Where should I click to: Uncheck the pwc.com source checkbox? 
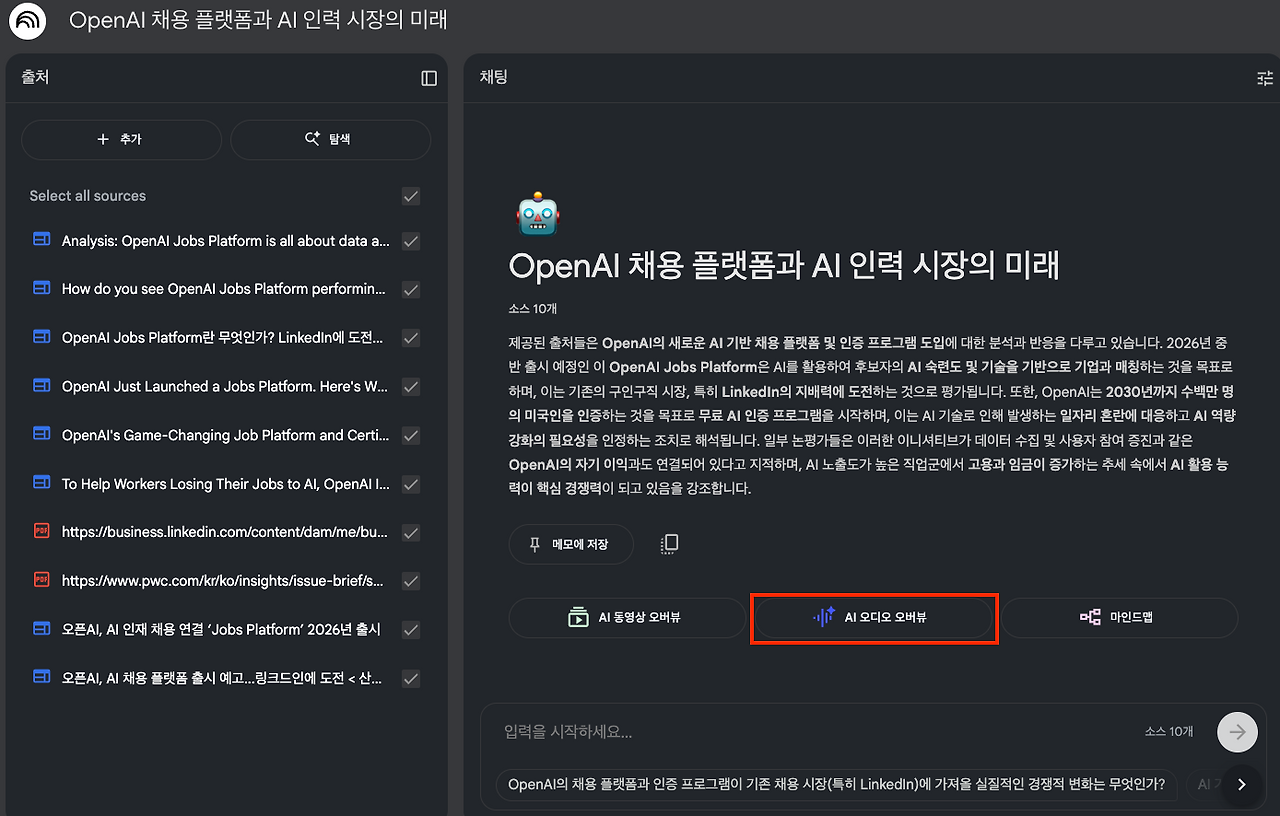410,581
